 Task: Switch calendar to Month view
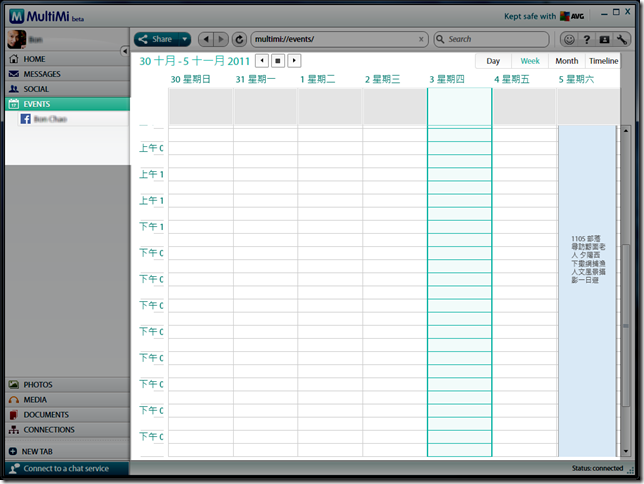coord(566,61)
